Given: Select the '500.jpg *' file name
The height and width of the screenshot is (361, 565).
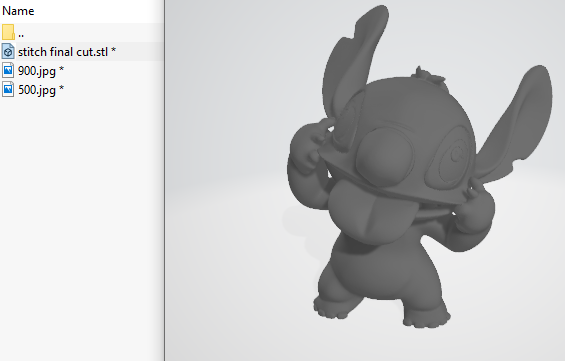Looking at the screenshot, I should tap(41, 90).
